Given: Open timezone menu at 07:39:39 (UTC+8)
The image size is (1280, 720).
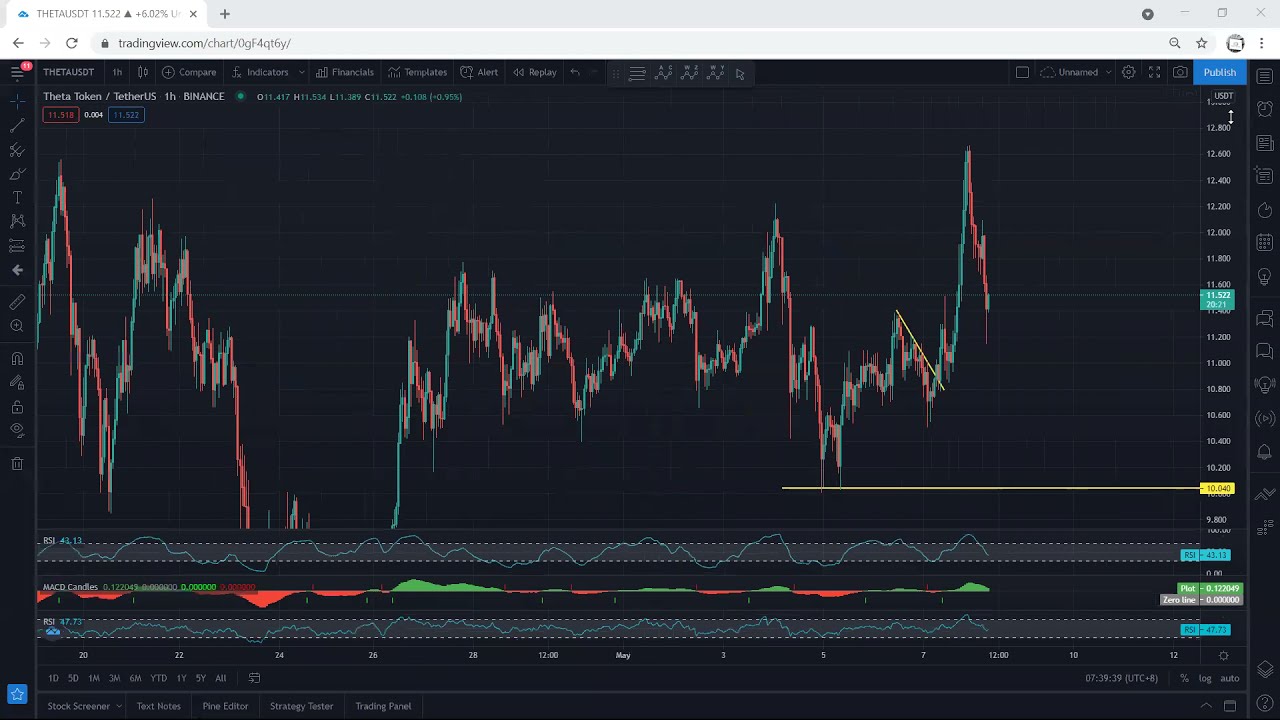Looking at the screenshot, I should point(1121,678).
